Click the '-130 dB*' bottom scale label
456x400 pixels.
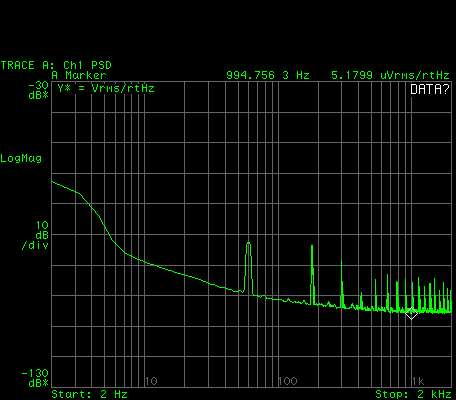tap(35, 378)
